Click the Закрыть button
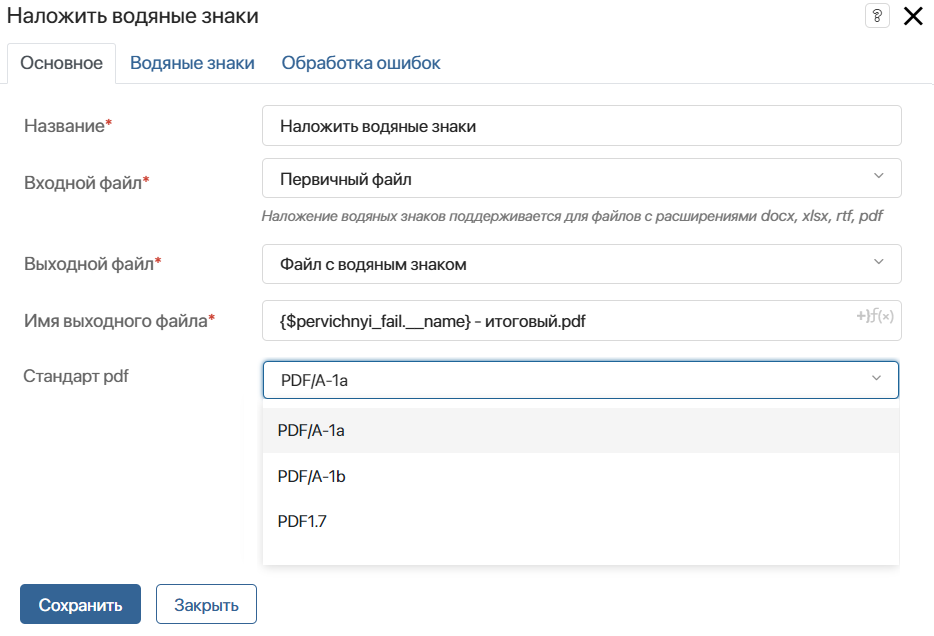 pos(206,604)
